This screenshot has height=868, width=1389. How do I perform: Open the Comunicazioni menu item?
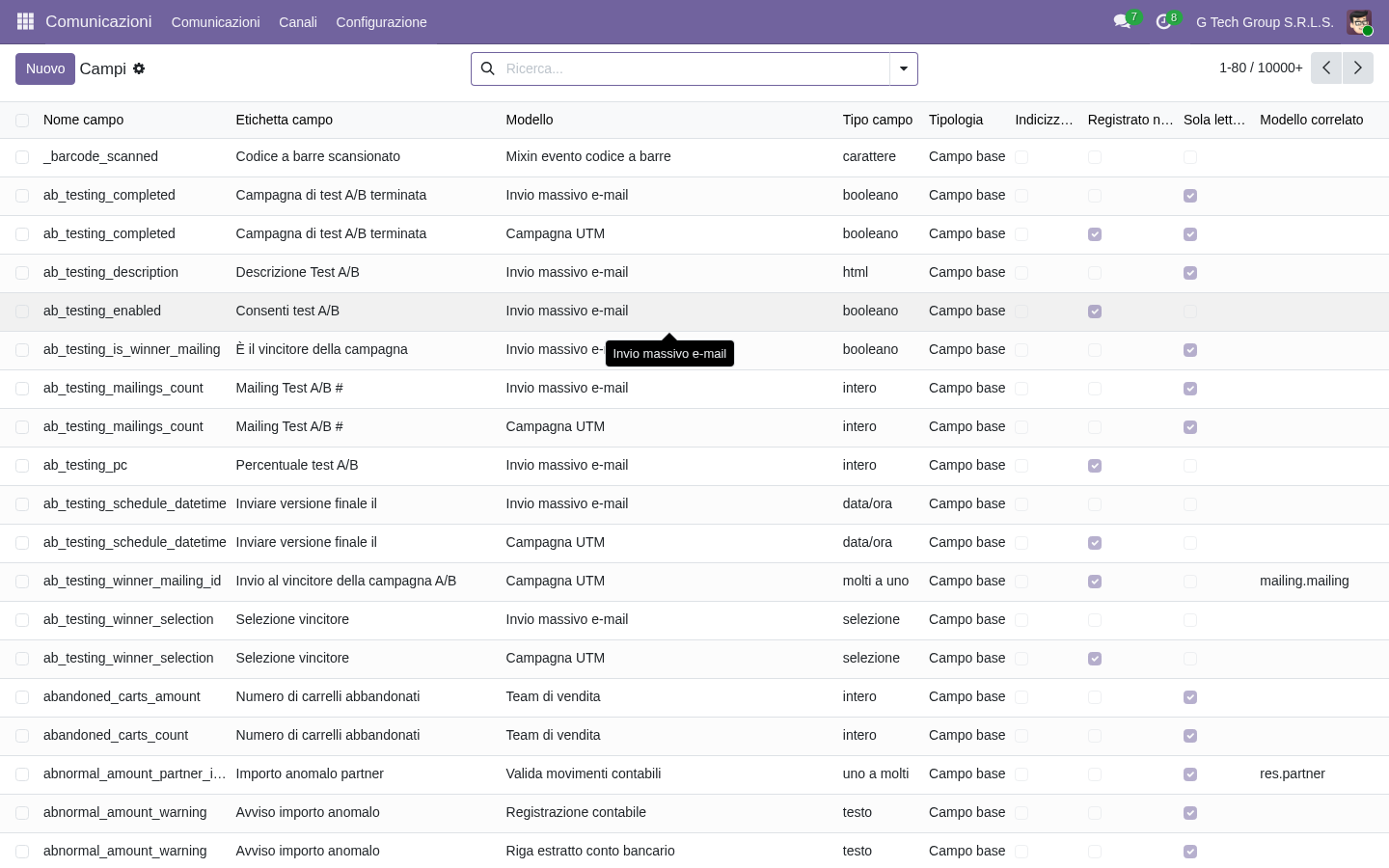pyautogui.click(x=215, y=22)
